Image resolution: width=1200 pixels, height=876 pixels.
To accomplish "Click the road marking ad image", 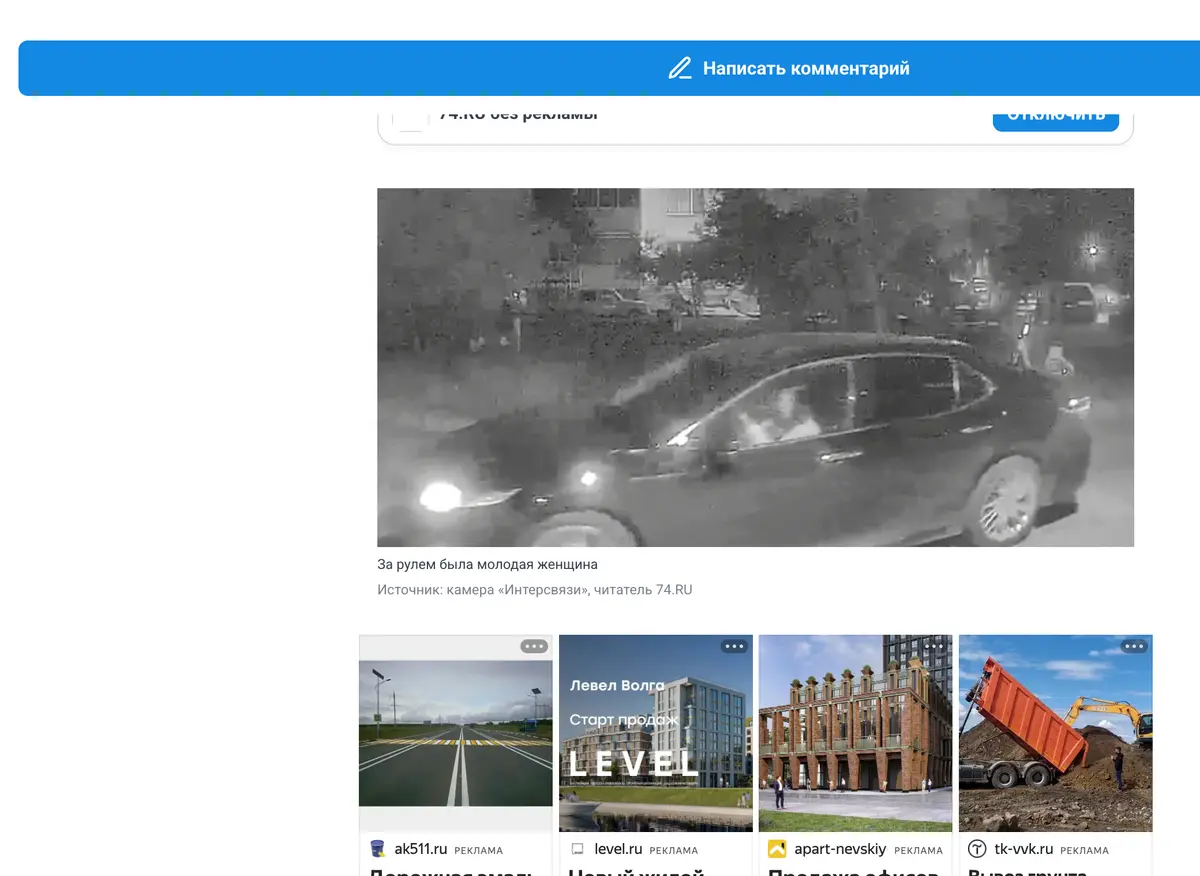I will [456, 733].
